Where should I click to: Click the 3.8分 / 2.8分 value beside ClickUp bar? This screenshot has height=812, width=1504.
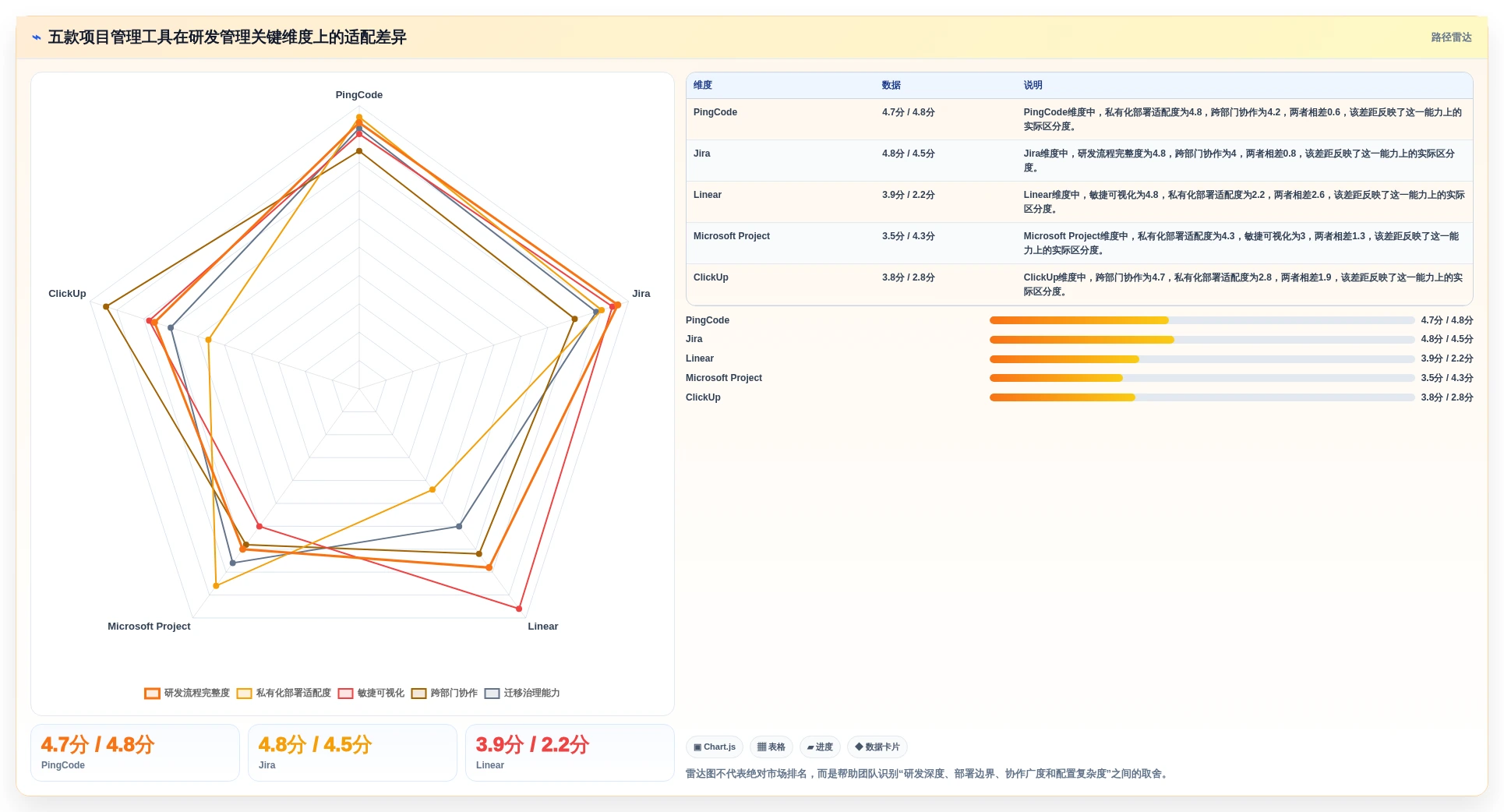click(x=1447, y=397)
